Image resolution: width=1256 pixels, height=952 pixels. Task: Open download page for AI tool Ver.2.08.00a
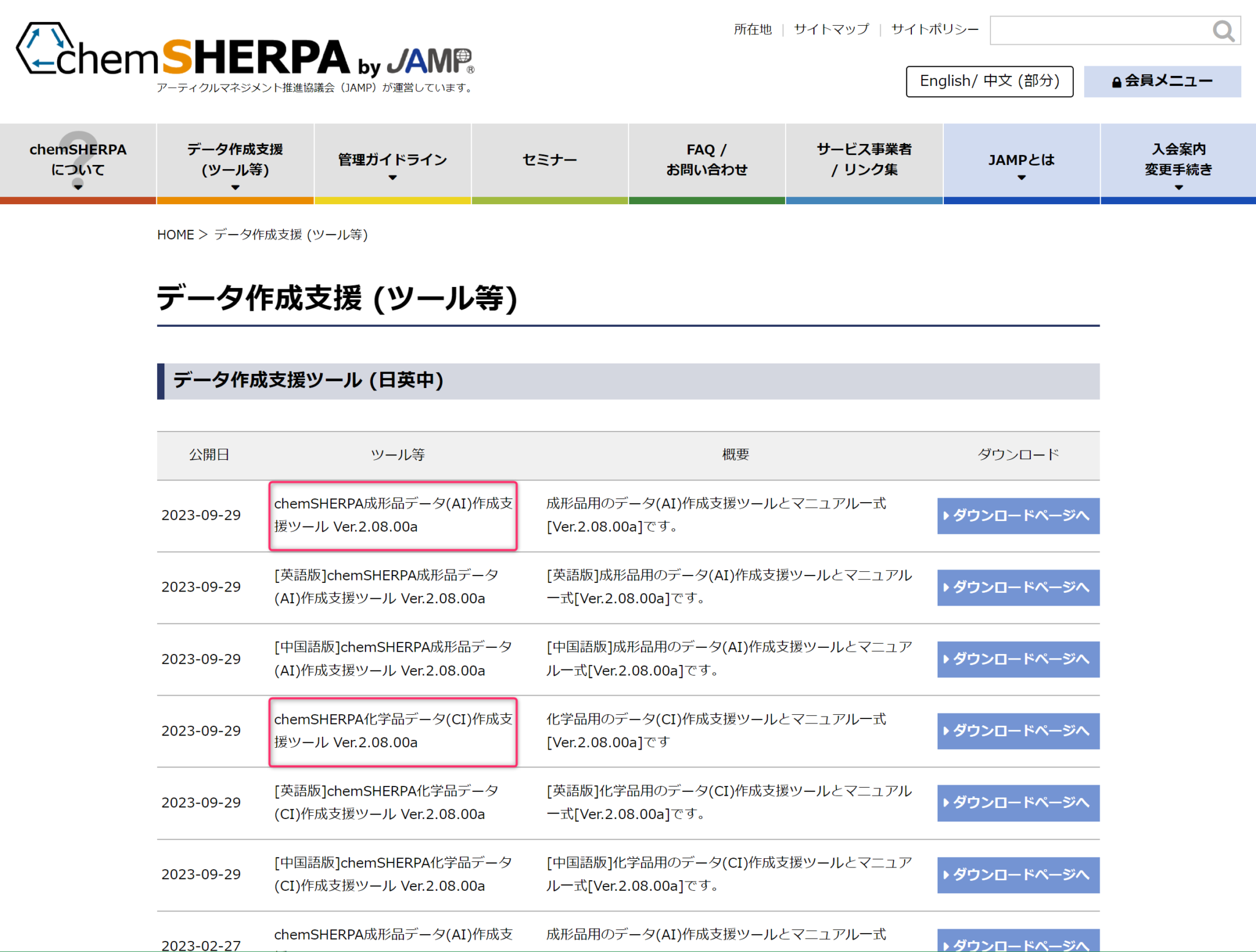pos(1017,516)
